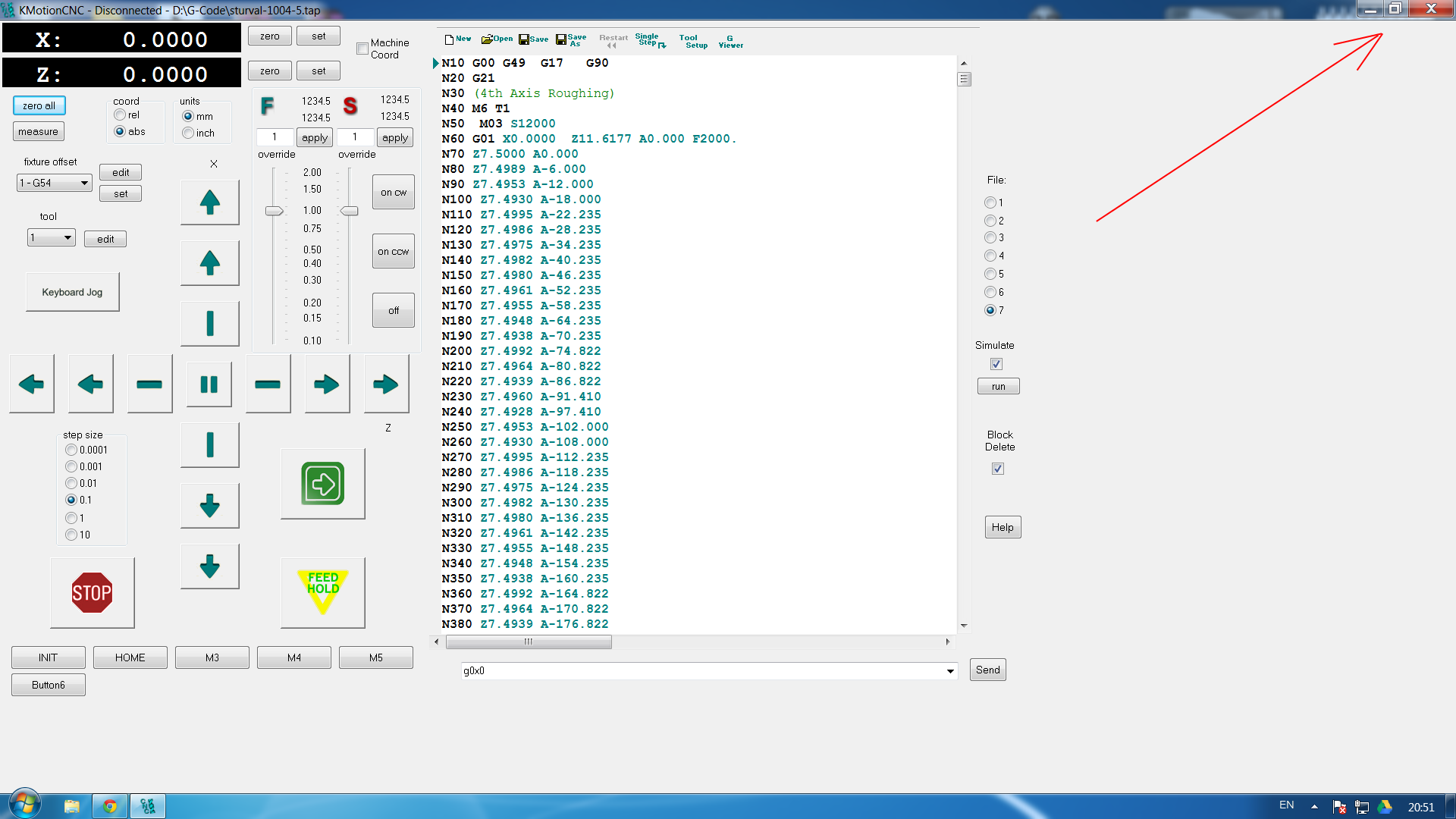The width and height of the screenshot is (1456, 819).
Task: Click the red STOP sign icon
Action: pyautogui.click(x=92, y=593)
